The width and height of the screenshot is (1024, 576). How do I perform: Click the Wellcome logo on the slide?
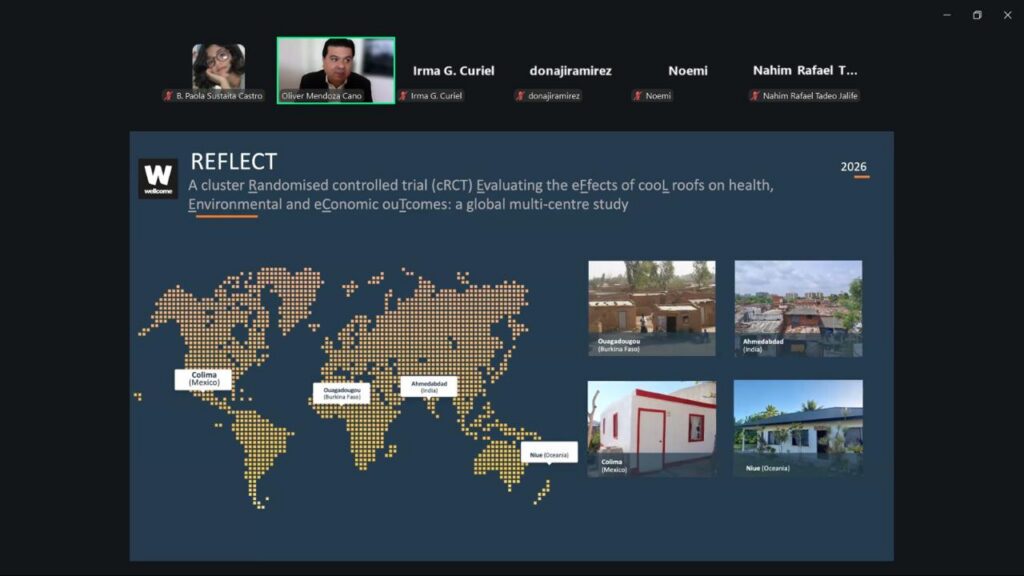point(158,178)
